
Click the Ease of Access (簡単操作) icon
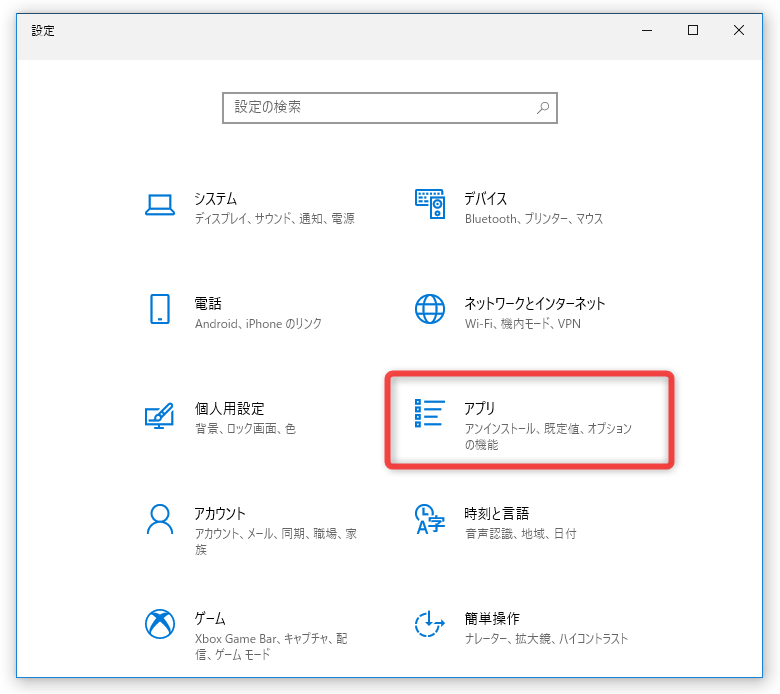[x=430, y=624]
